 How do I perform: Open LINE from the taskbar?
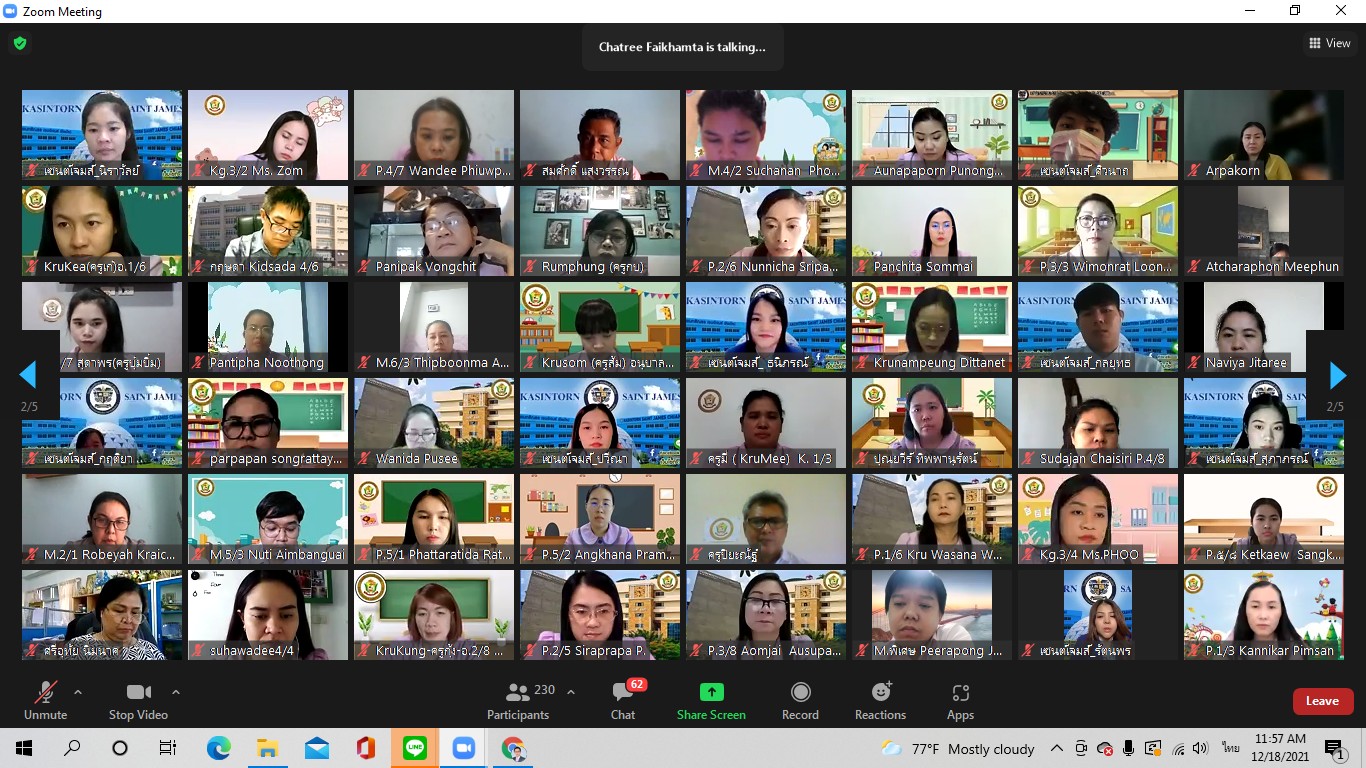coord(415,748)
